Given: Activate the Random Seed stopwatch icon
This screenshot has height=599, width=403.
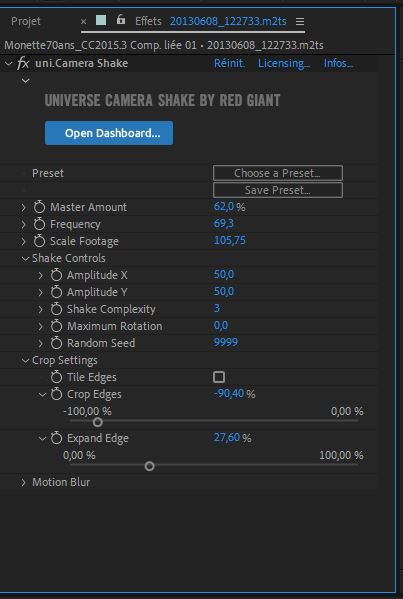Looking at the screenshot, I should coord(56,343).
